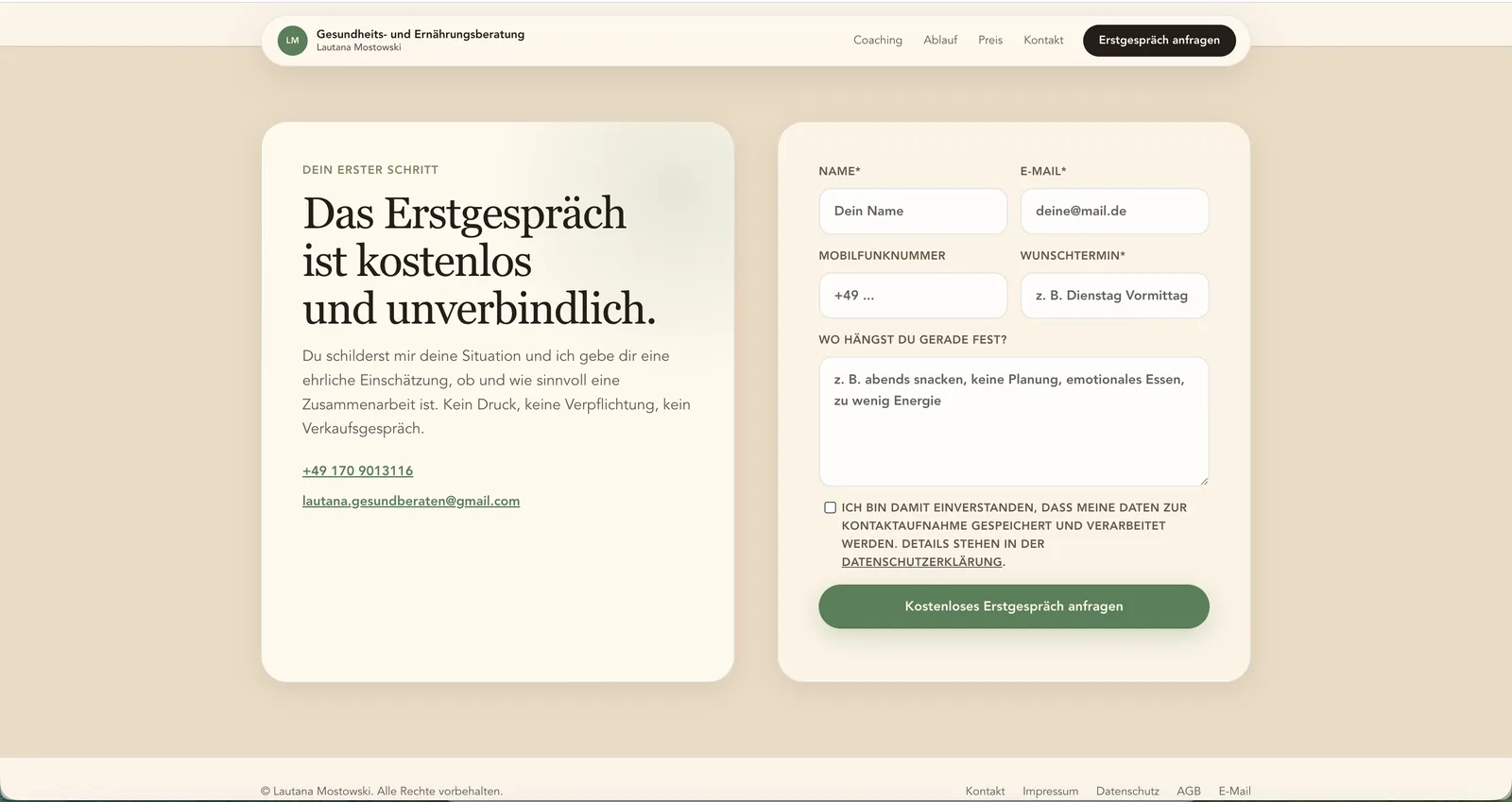The width and height of the screenshot is (1512, 802).
Task: Click the 'WUNSCHTERMIN*' field label
Action: [x=1073, y=255]
